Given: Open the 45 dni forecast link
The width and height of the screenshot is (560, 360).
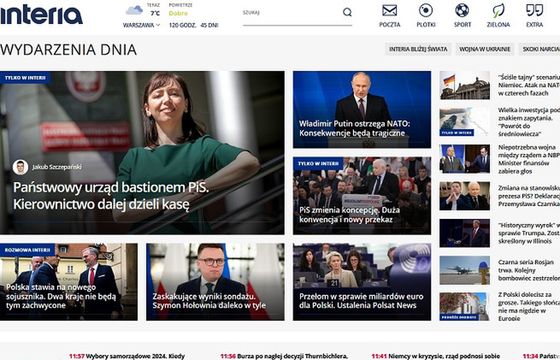Looking at the screenshot, I should [x=209, y=25].
